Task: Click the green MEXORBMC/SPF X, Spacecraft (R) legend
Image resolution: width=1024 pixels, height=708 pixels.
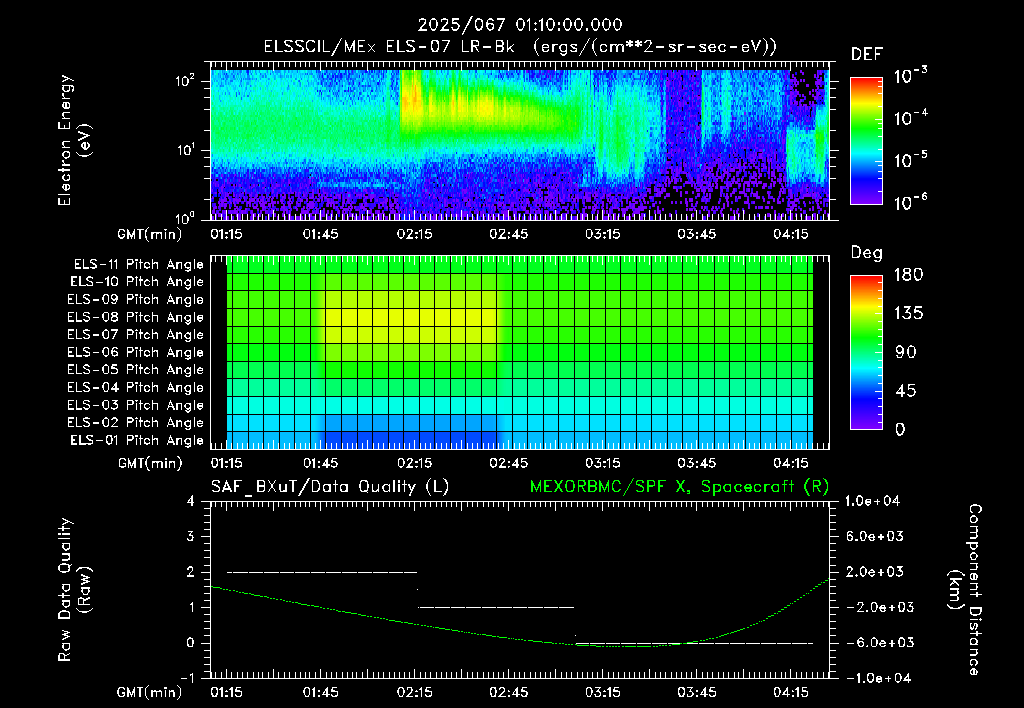Action: (x=679, y=487)
